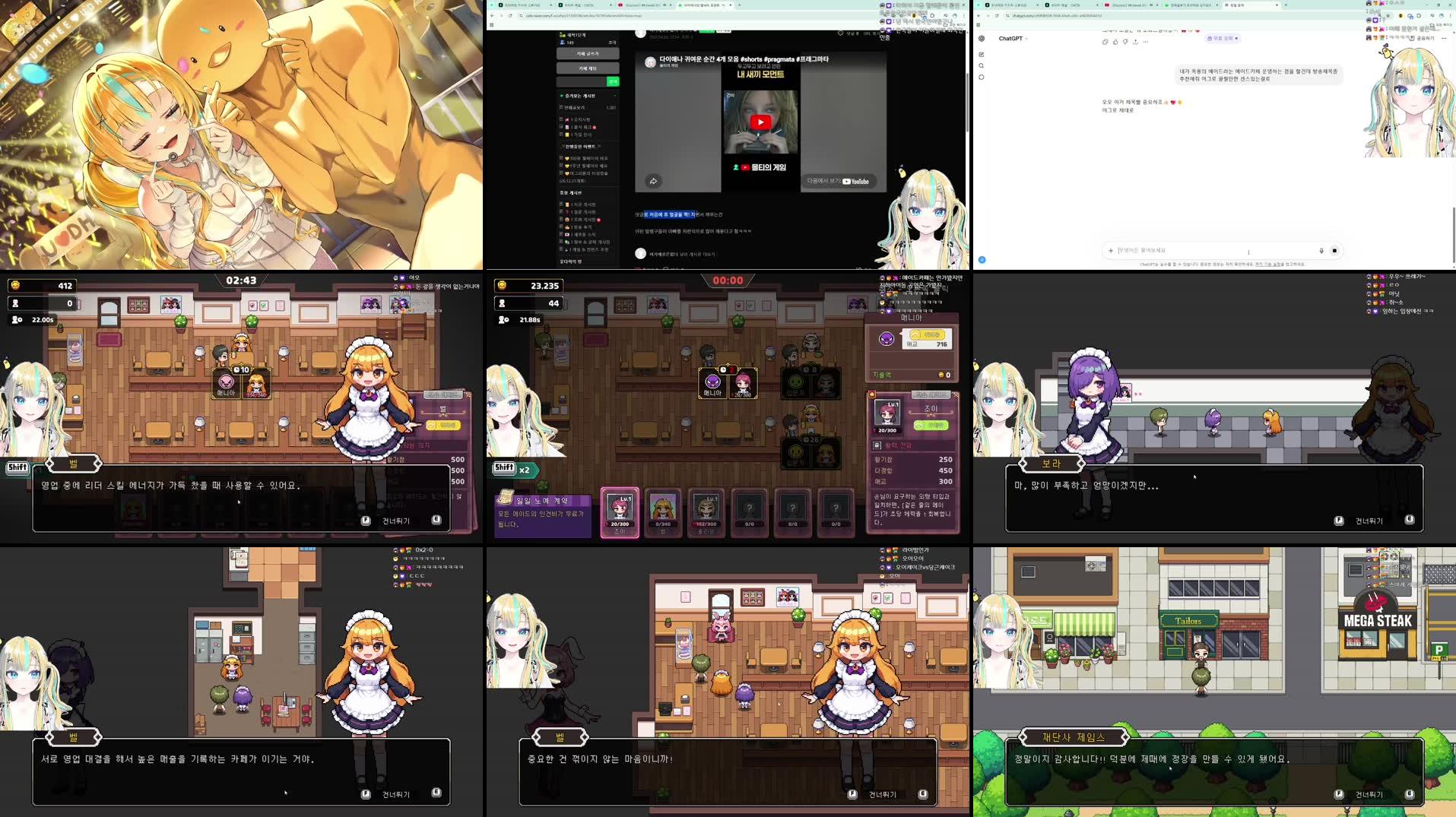Select the 조이 maid card in the bottom roster
This screenshot has height=817, width=1456.
click(620, 513)
